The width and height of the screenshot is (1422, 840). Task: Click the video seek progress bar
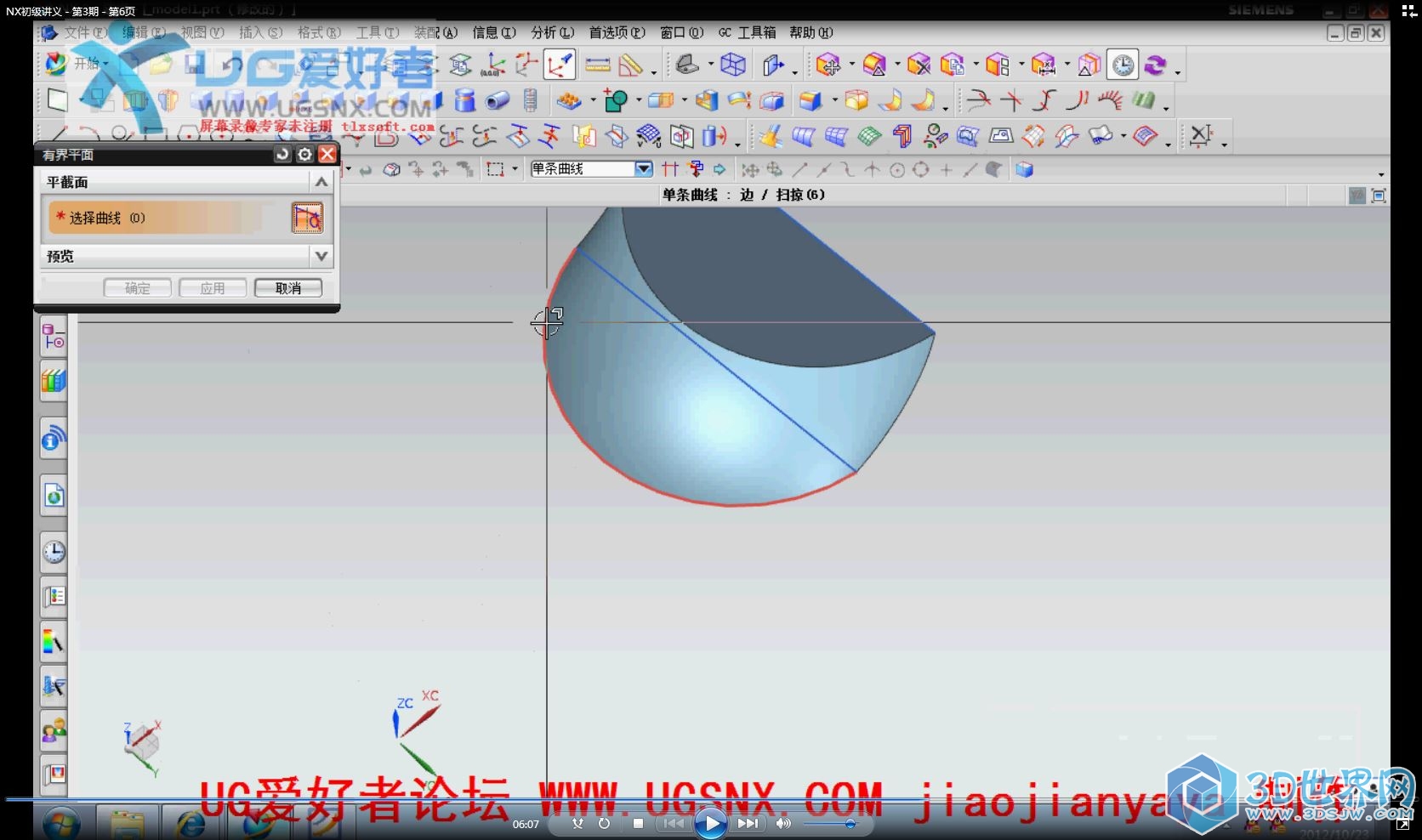click(x=711, y=800)
